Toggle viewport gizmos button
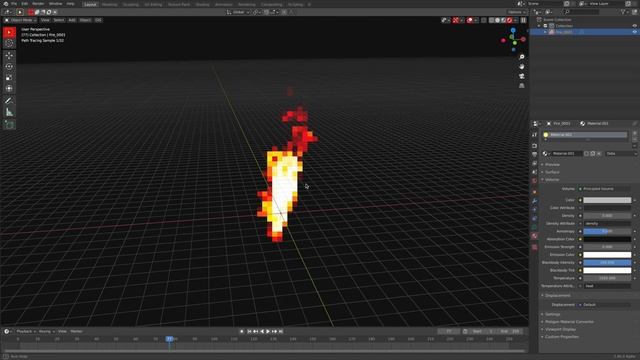The height and width of the screenshot is (360, 640). [456, 20]
